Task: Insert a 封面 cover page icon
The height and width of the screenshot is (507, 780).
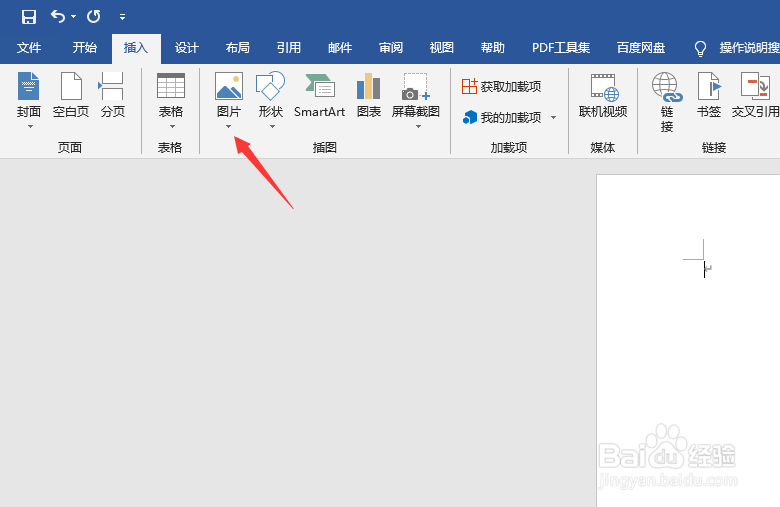Action: 28,86
